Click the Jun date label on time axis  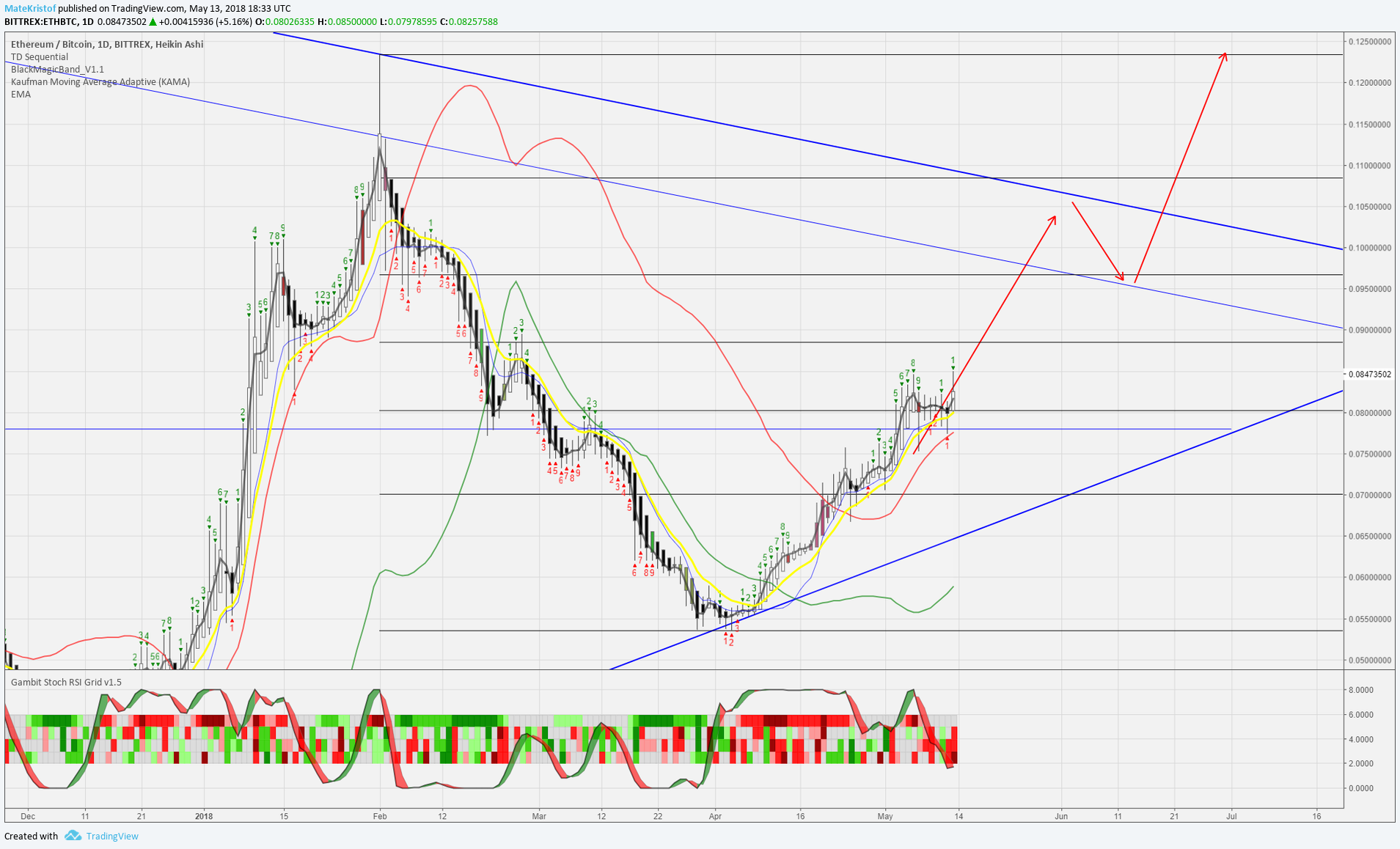[x=1060, y=815]
